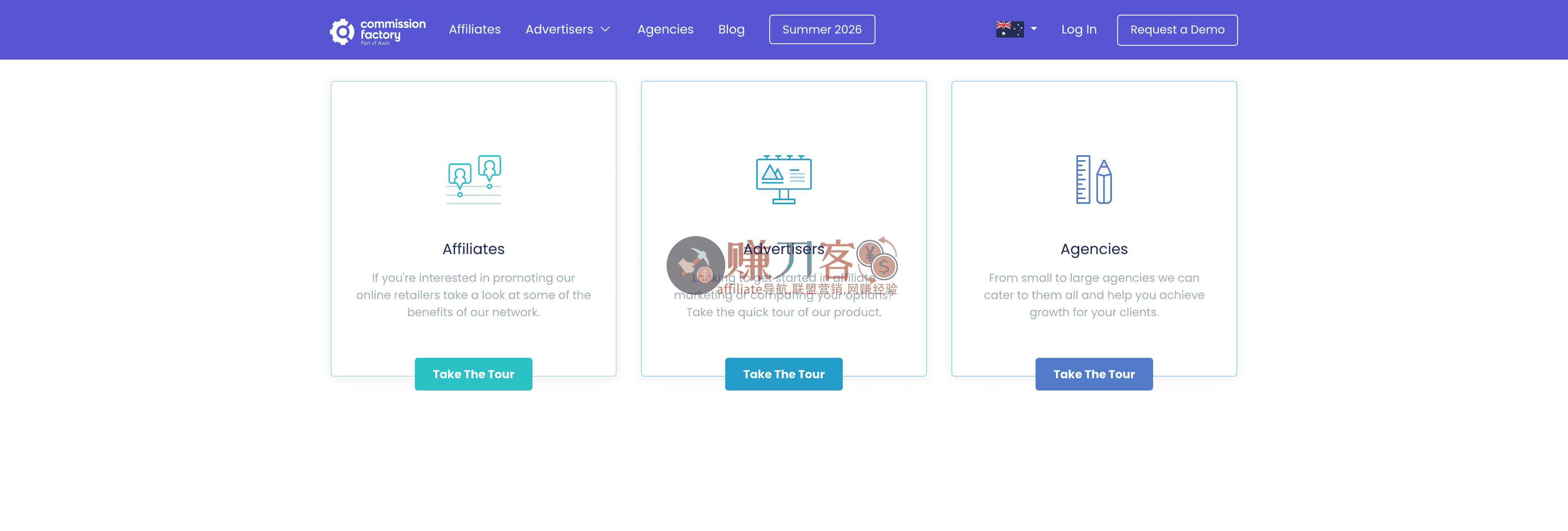The image size is (1568, 531).
Task: Take The Tour for Agencies
Action: [x=1094, y=374]
